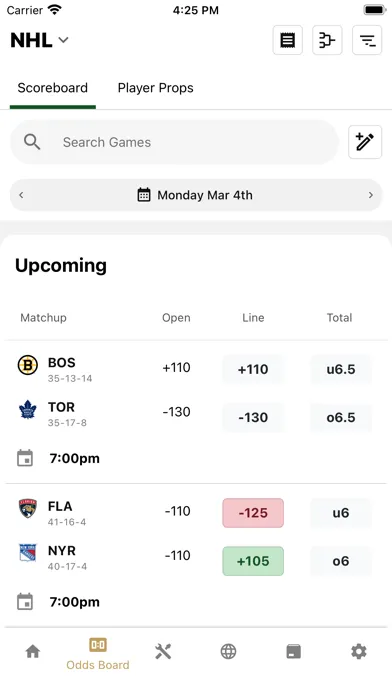Click the Search Games input field
This screenshot has width=392, height=696.
(174, 142)
